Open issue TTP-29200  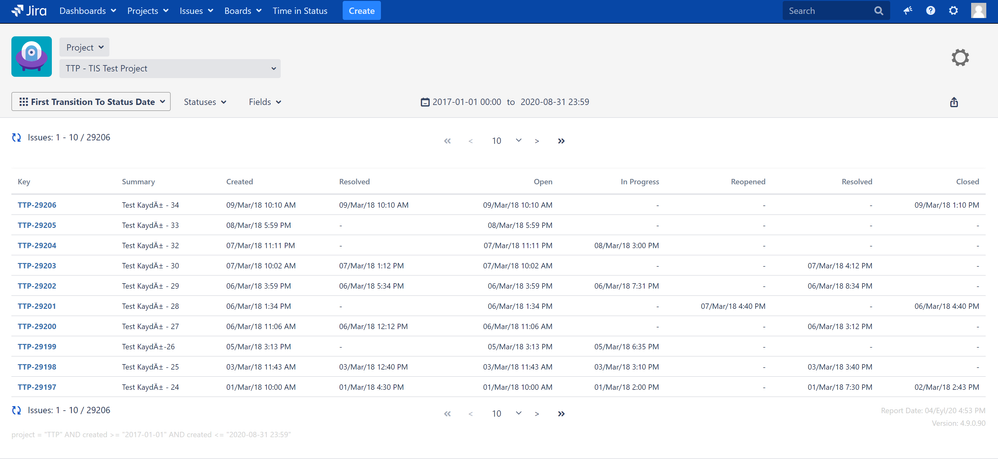(37, 327)
